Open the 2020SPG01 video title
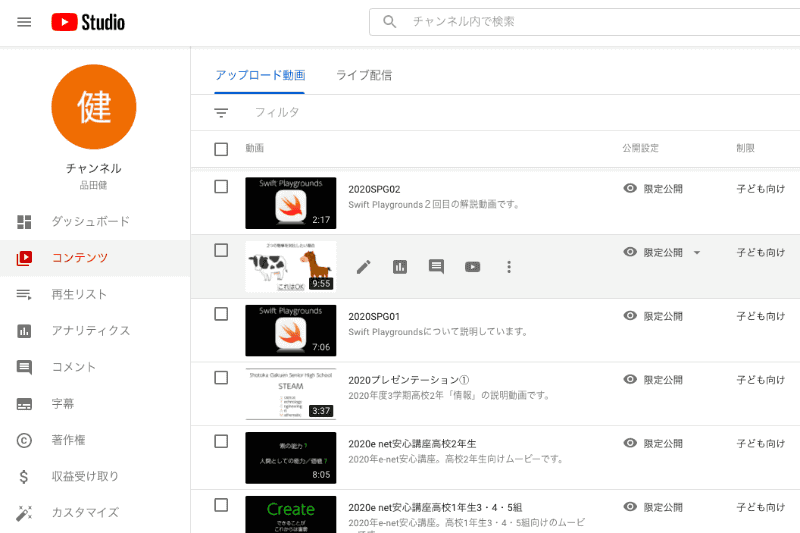 pyautogui.click(x=374, y=317)
